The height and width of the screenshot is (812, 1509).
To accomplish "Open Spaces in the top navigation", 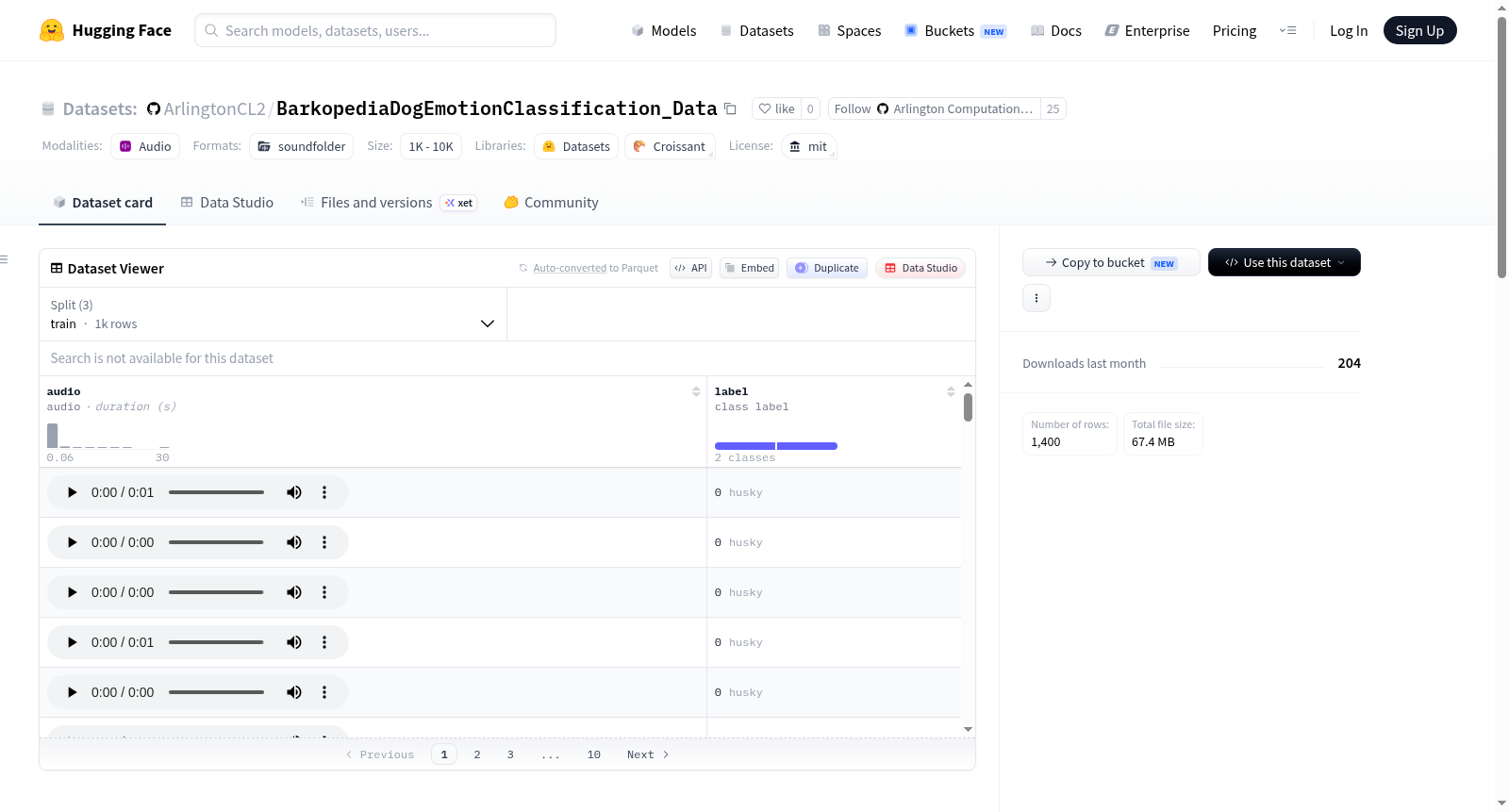I will 849,30.
